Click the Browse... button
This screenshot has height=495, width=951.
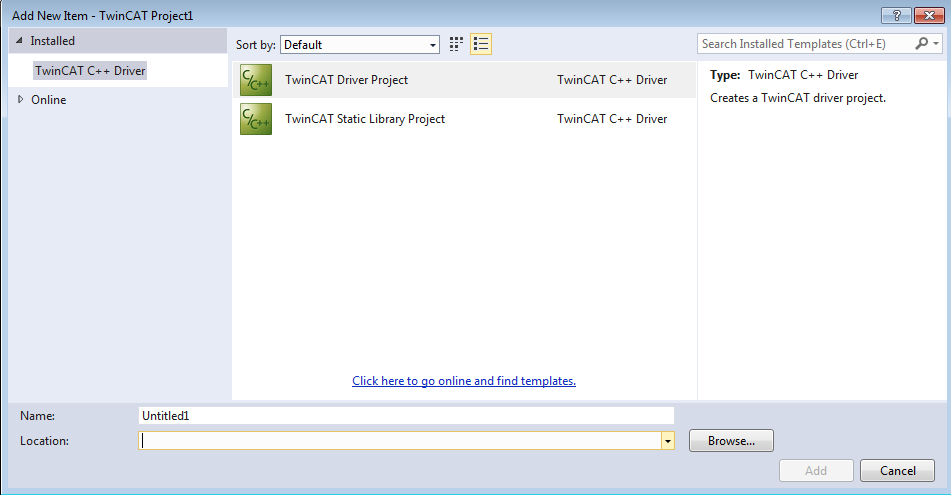731,441
